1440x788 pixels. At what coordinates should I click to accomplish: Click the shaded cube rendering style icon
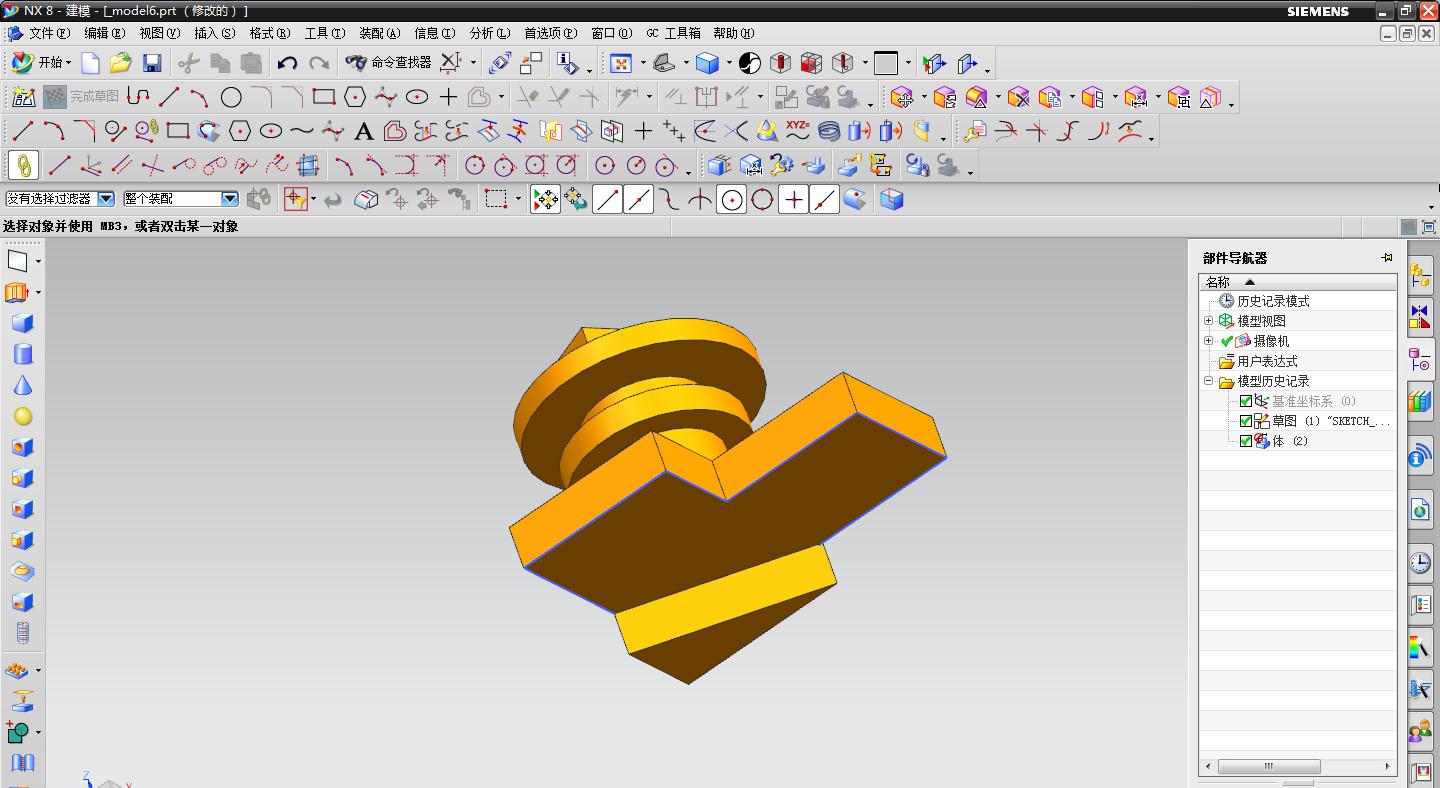(x=707, y=63)
